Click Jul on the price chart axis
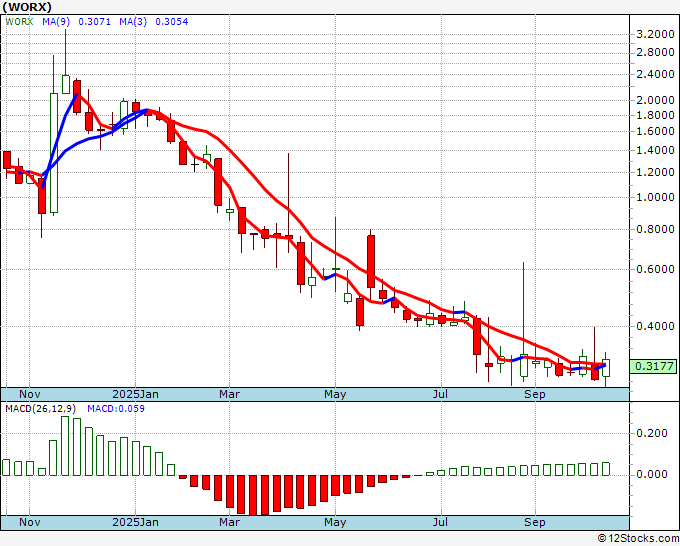680x546 pixels. (x=441, y=394)
